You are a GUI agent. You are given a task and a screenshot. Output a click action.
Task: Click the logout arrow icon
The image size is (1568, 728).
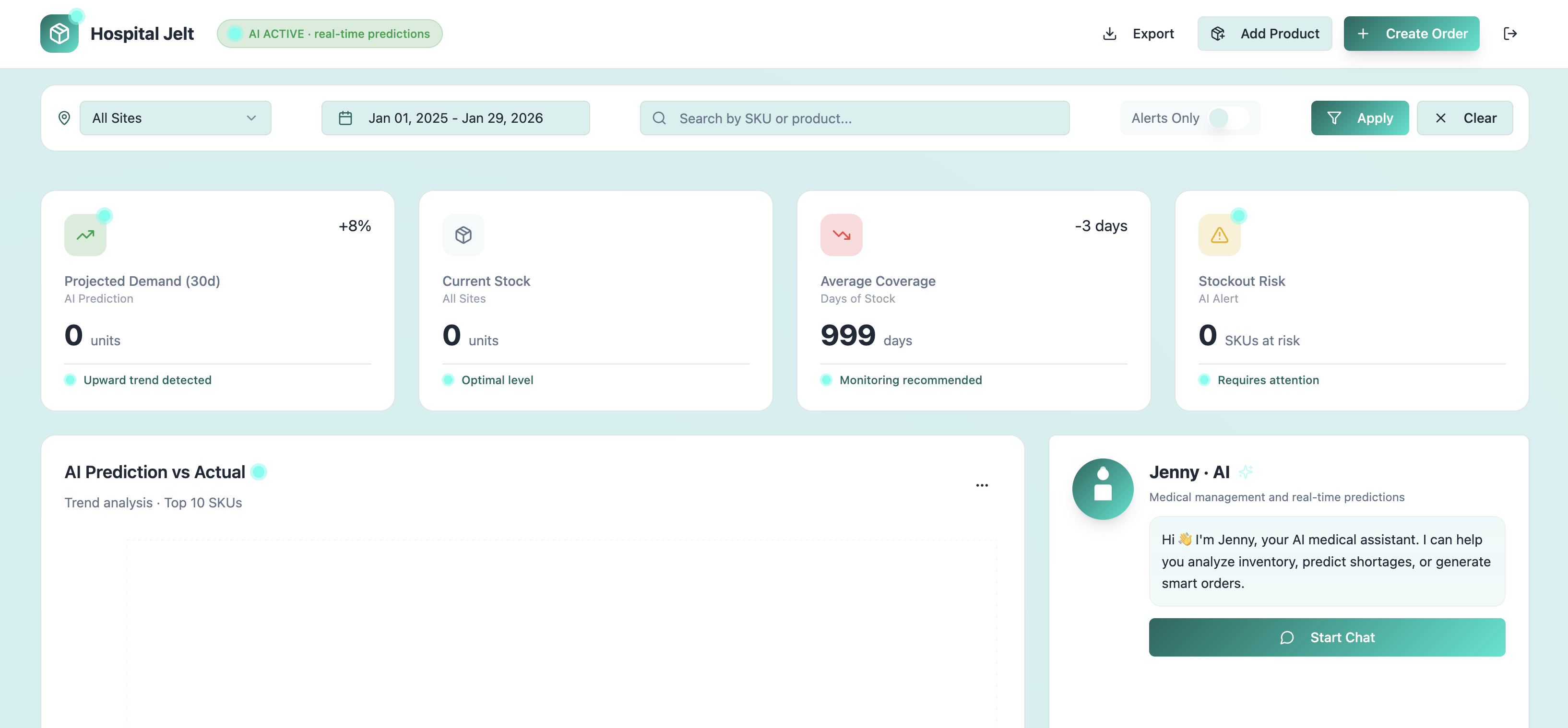coord(1509,34)
